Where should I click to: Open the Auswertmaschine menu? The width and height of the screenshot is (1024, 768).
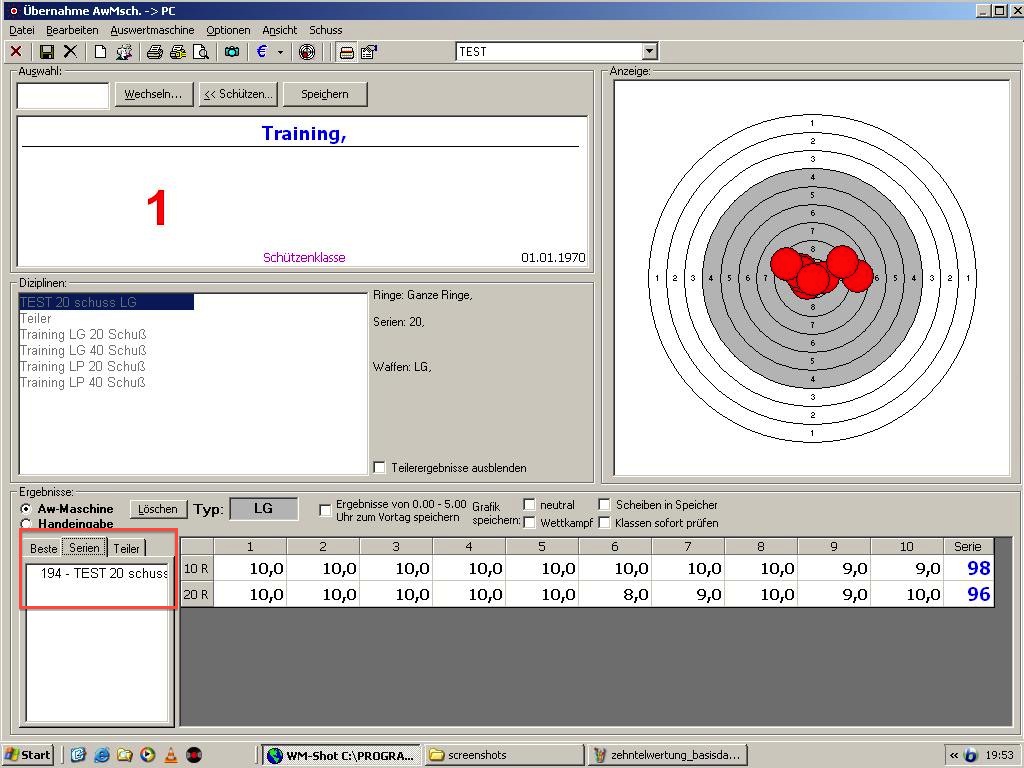coord(152,30)
